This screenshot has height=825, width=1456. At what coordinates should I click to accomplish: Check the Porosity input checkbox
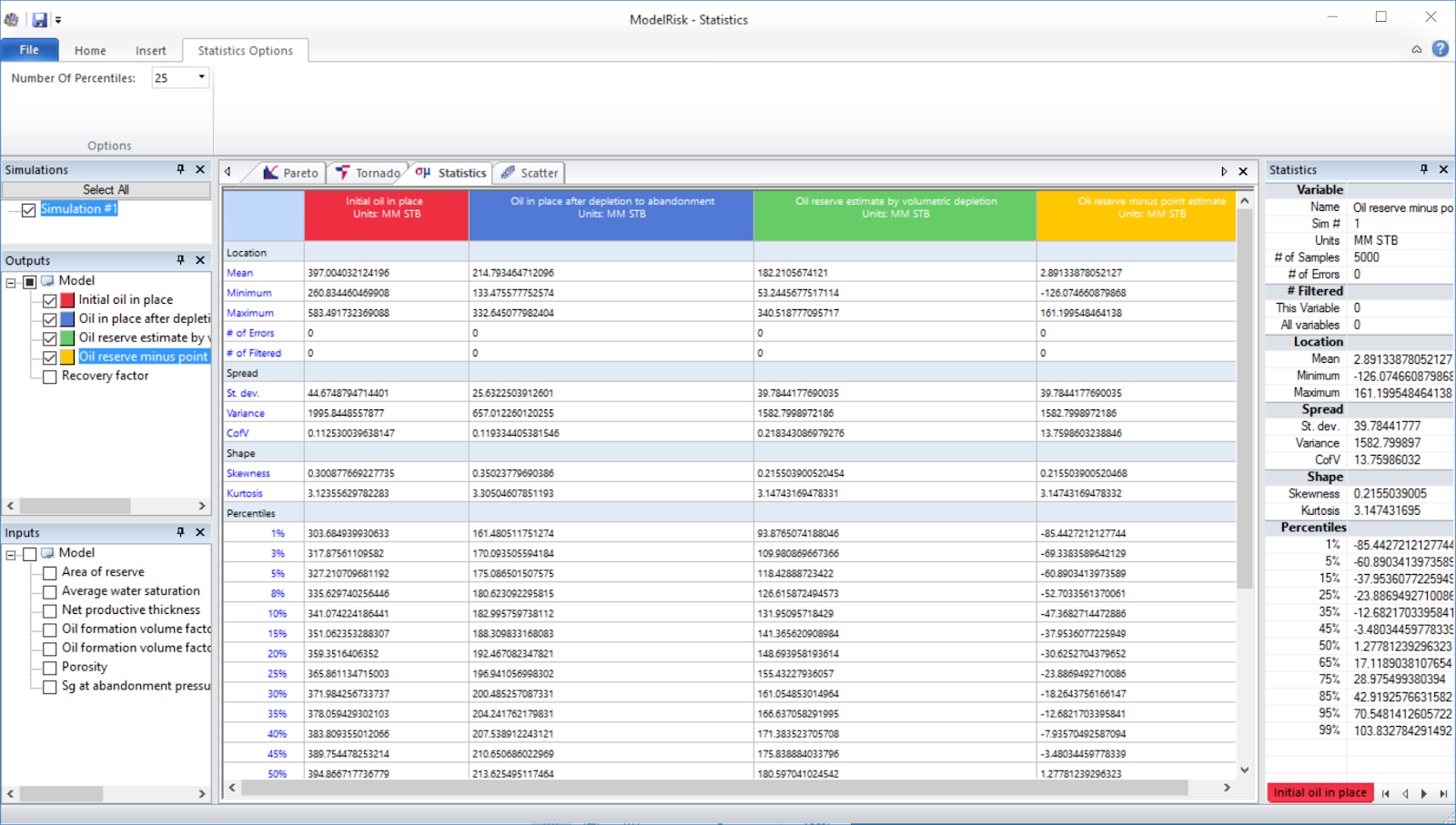click(x=50, y=667)
